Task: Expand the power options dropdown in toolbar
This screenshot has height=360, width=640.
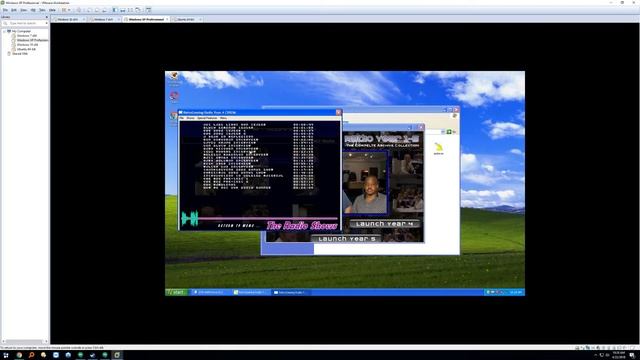Action: pos(69,10)
